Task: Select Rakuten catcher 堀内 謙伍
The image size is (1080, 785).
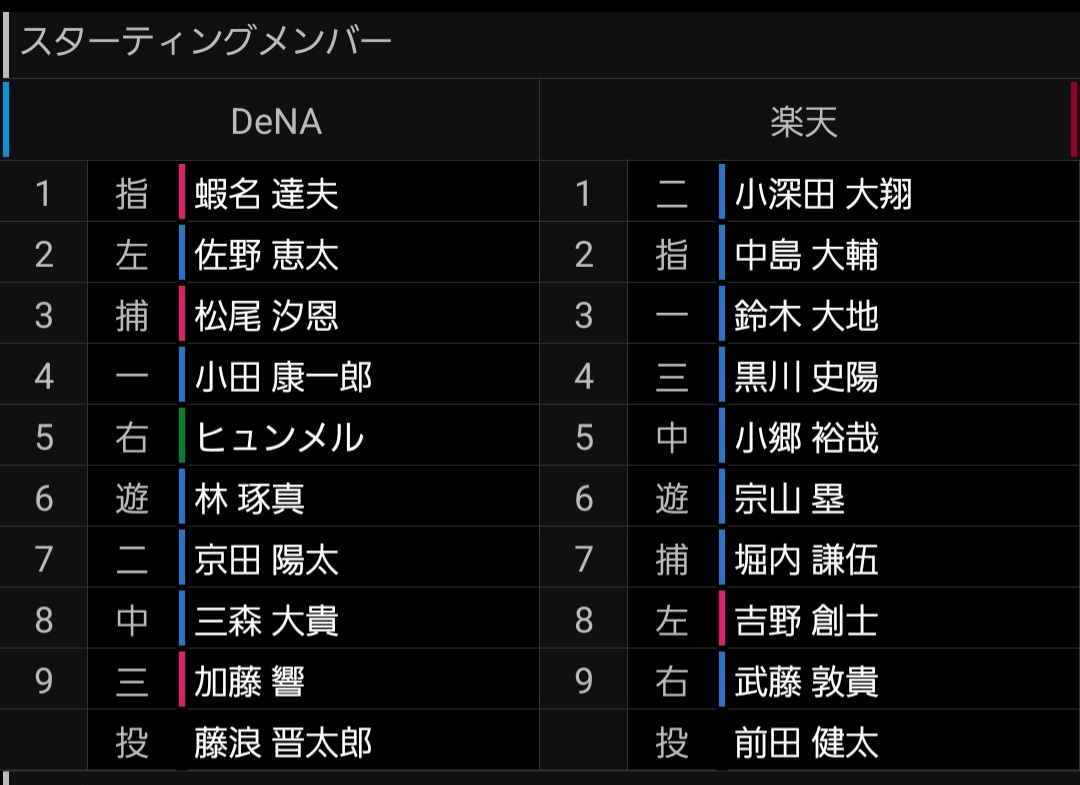Action: [x=806, y=559]
